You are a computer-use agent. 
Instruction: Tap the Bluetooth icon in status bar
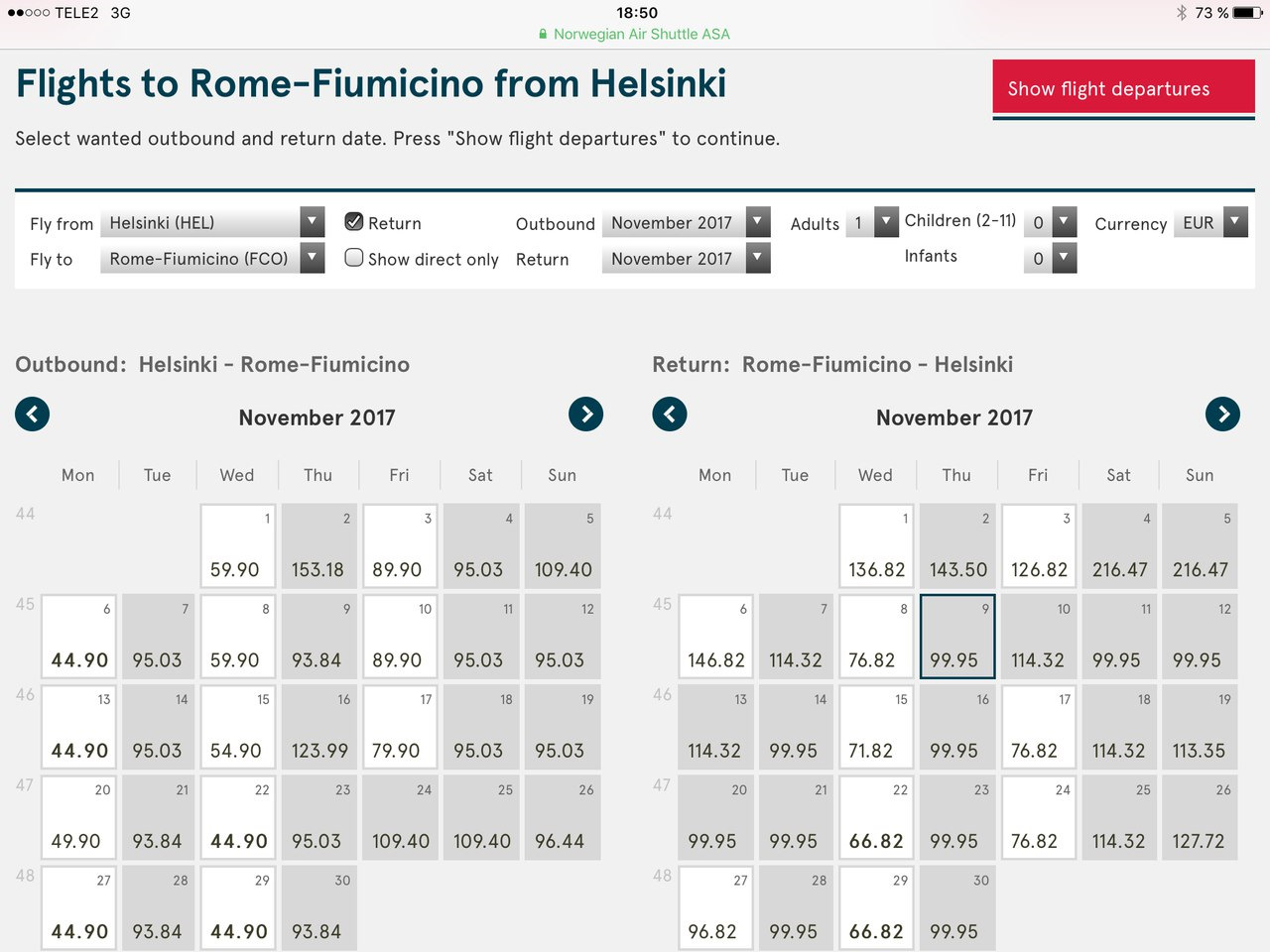click(x=1181, y=13)
